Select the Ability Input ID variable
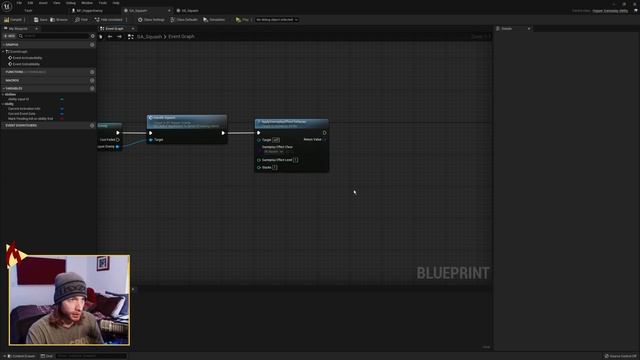The height and width of the screenshot is (360, 640). [x=18, y=99]
